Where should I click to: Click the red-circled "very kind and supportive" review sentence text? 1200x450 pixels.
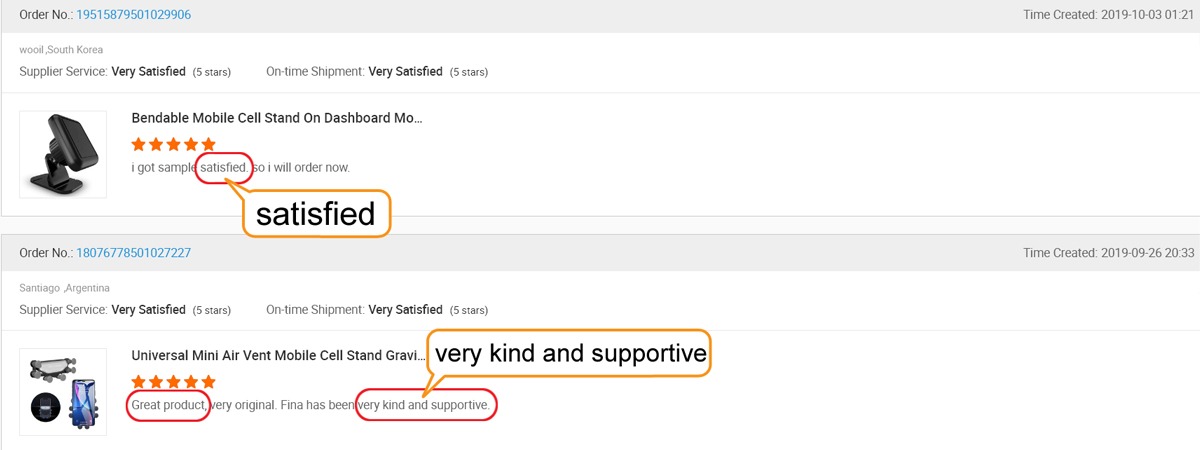click(x=425, y=405)
